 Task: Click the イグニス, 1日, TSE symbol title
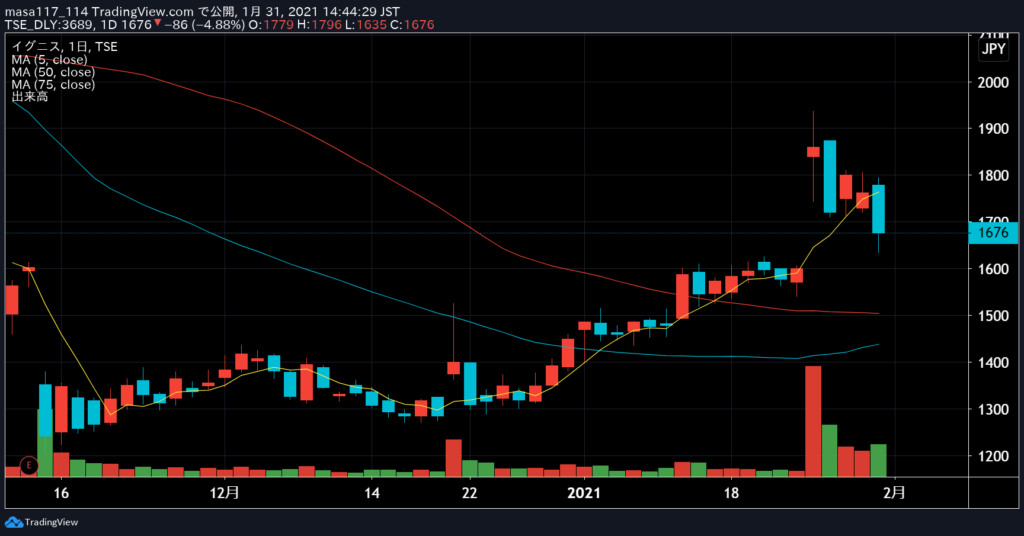coord(65,46)
